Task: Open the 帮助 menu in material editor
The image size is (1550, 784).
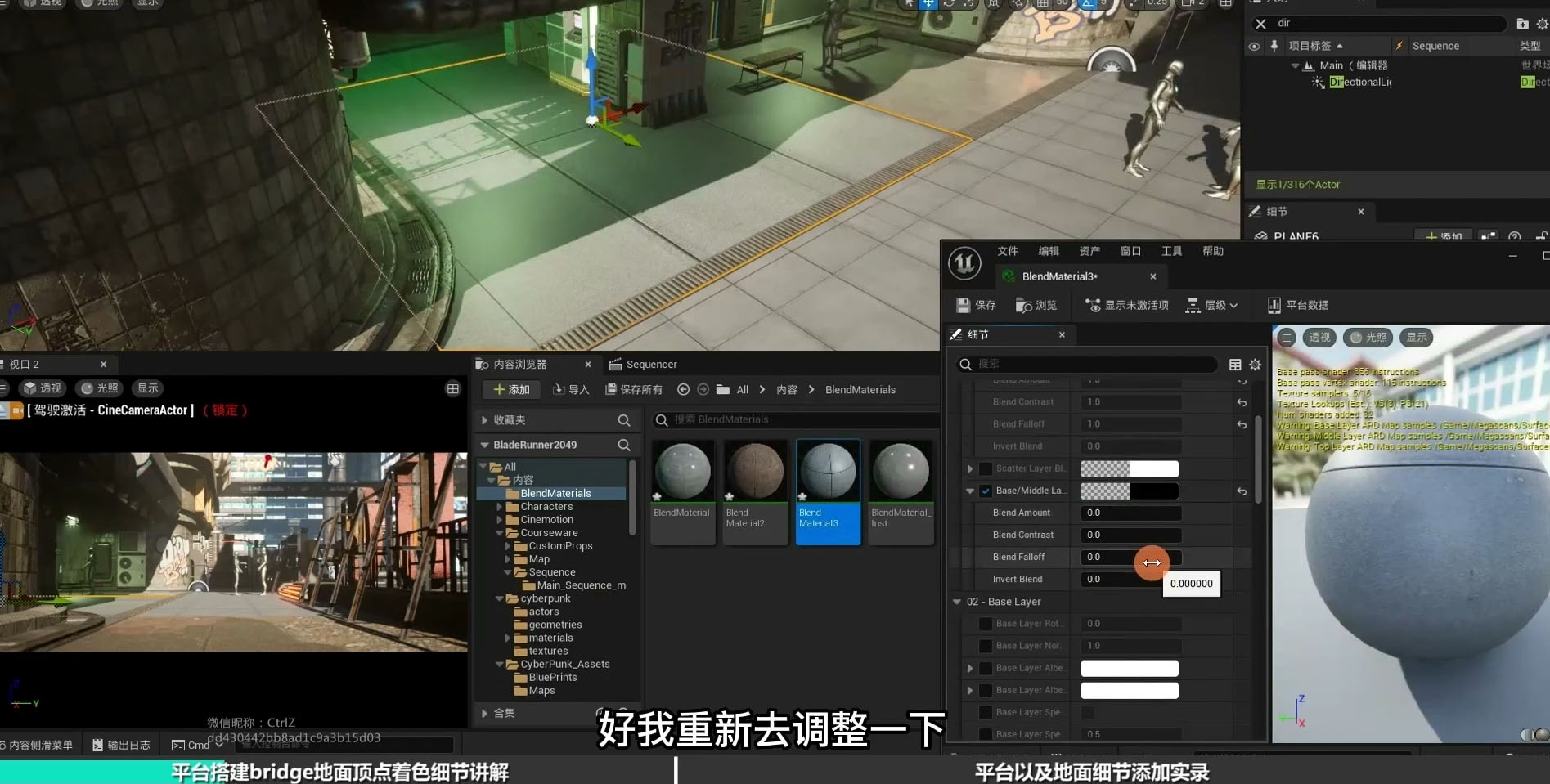Action: pyautogui.click(x=1213, y=251)
